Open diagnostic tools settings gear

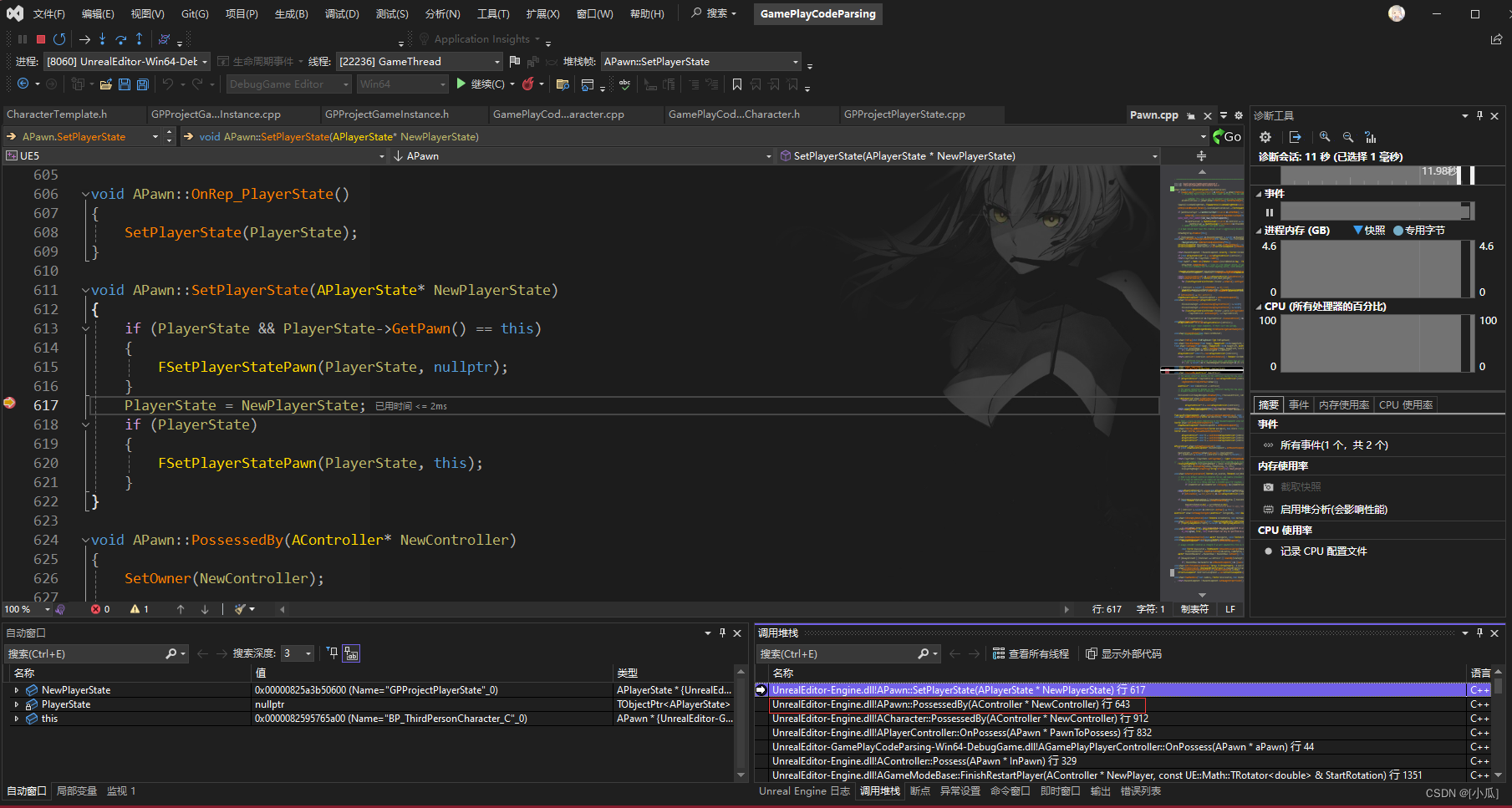(x=1265, y=137)
